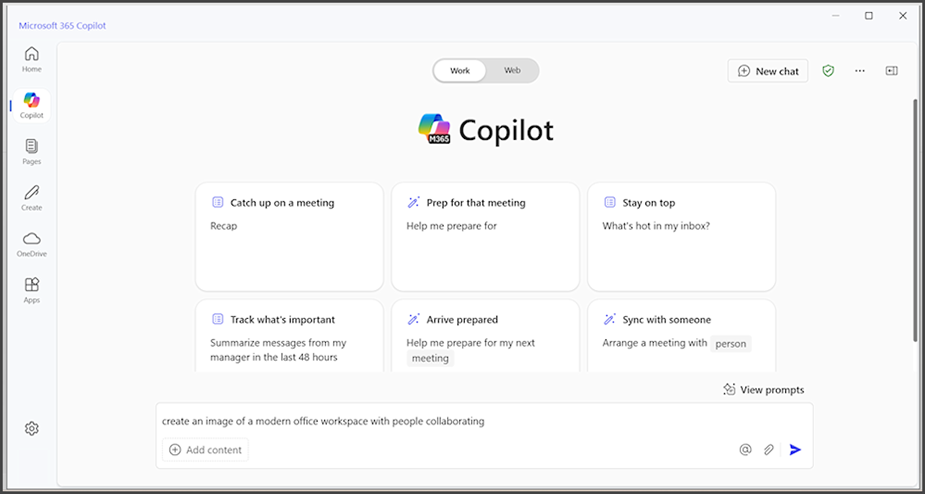Open View prompts

[763, 390]
